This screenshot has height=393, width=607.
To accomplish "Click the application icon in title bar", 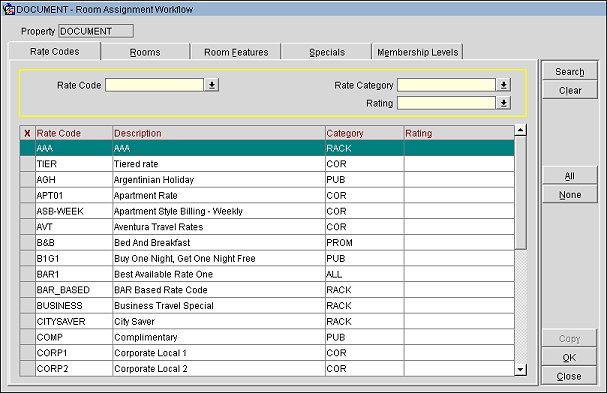I will click(x=9, y=9).
